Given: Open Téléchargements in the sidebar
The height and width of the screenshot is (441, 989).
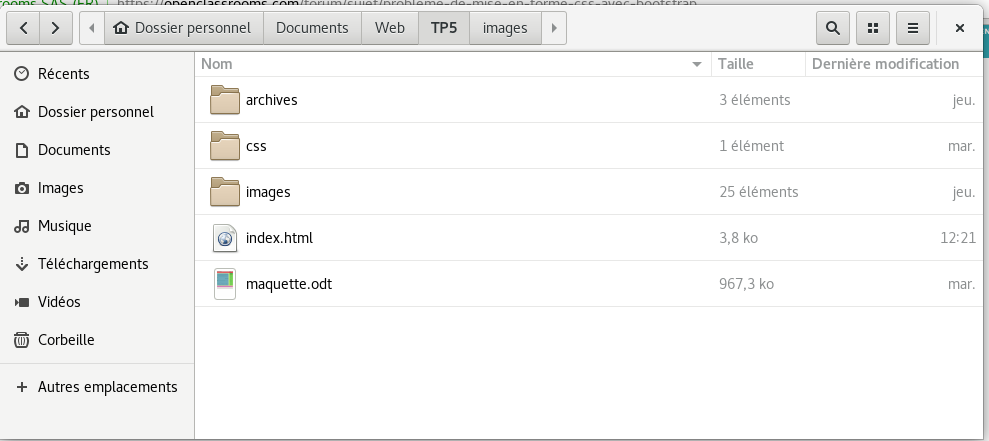Looking at the screenshot, I should 92,264.
